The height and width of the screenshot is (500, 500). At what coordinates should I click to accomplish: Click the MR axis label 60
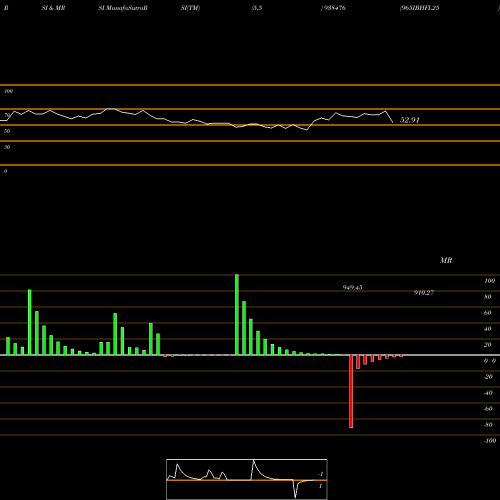point(488,313)
